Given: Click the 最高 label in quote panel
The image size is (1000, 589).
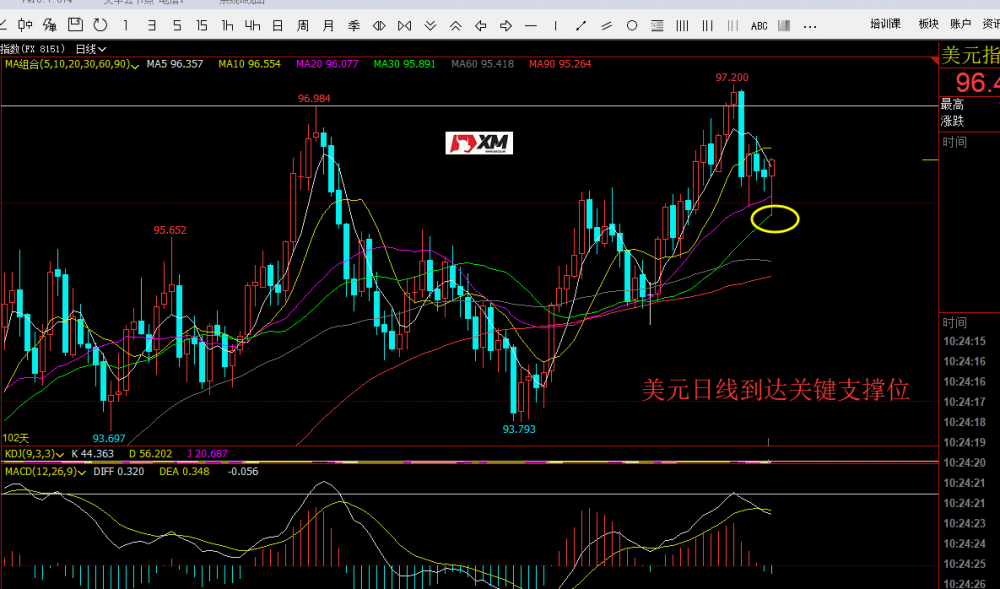Looking at the screenshot, I should (952, 105).
